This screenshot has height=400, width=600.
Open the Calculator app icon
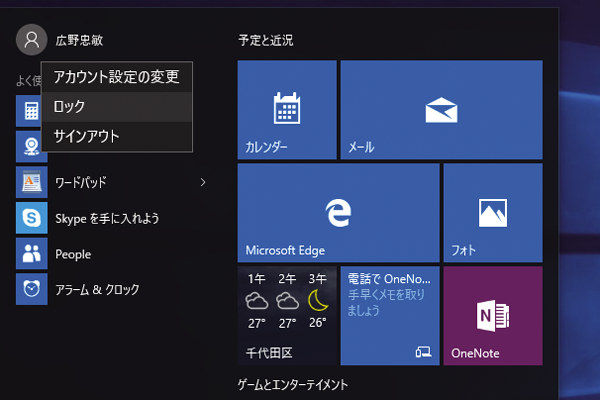(28, 111)
